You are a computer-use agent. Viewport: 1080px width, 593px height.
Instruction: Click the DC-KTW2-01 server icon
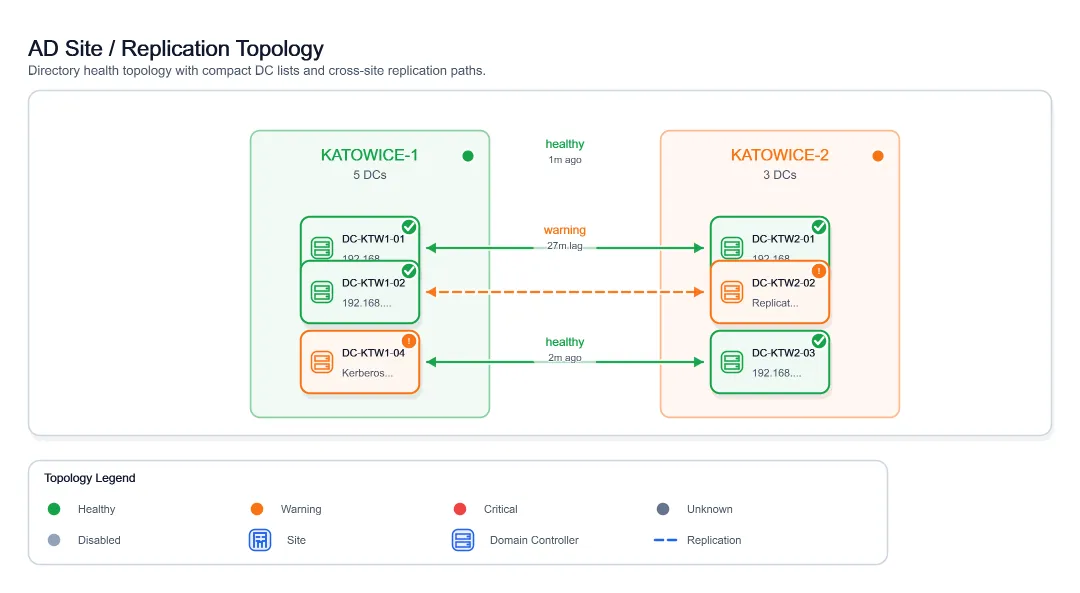(731, 248)
